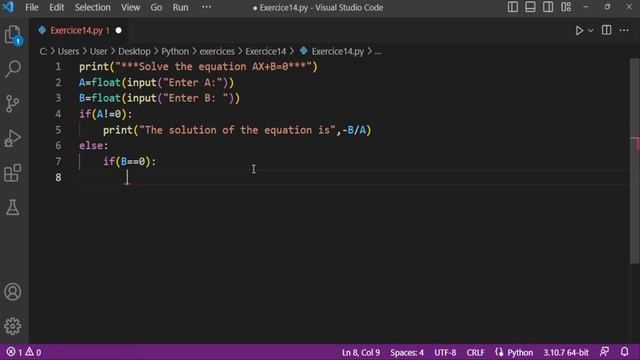
Task: Open the Run and Debug view
Action: pyautogui.click(x=13, y=138)
